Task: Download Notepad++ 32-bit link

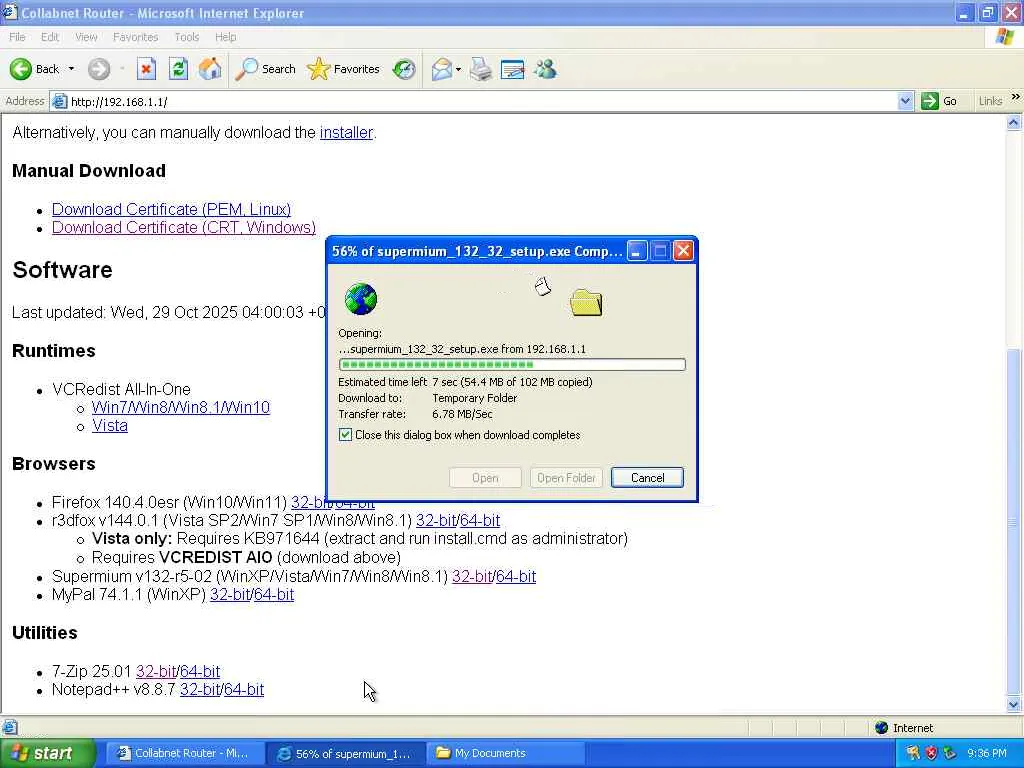Action: click(x=200, y=690)
